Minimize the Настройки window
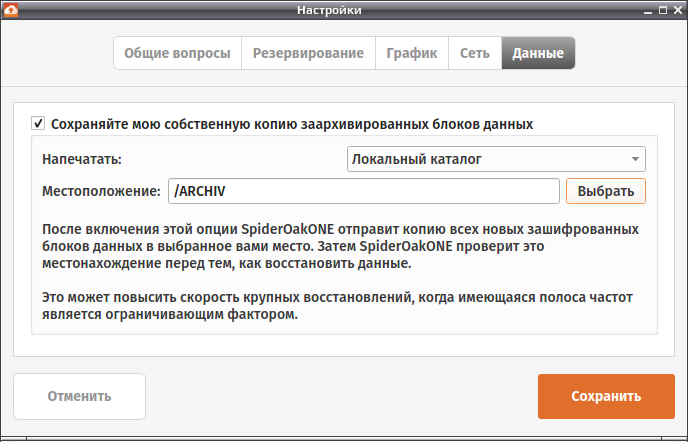 tap(648, 11)
